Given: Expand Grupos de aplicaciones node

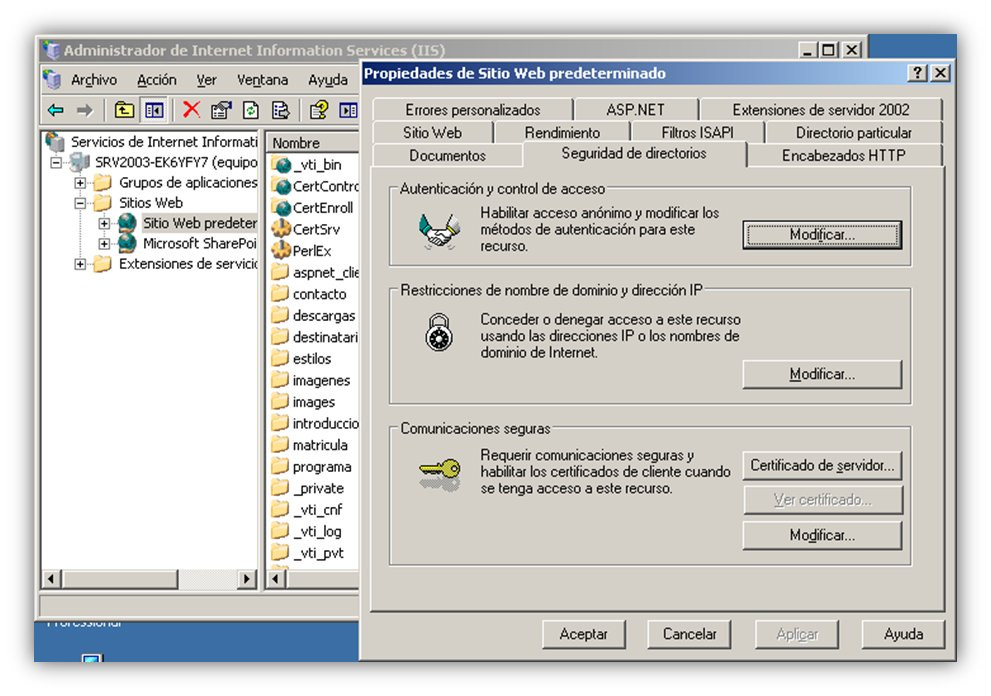Looking at the screenshot, I should click(80, 183).
